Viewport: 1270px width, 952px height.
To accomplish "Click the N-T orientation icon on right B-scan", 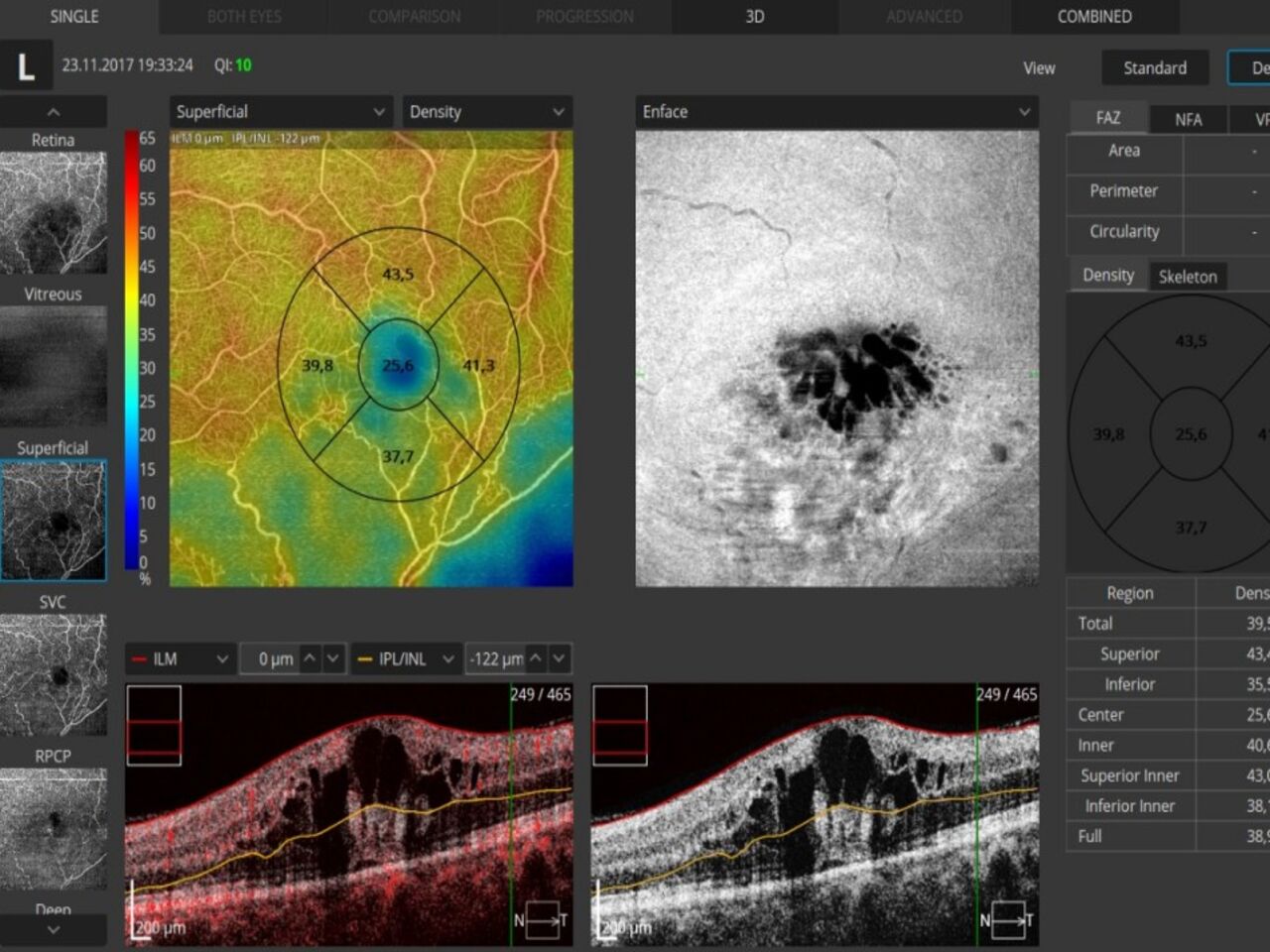I will click(x=1008, y=920).
